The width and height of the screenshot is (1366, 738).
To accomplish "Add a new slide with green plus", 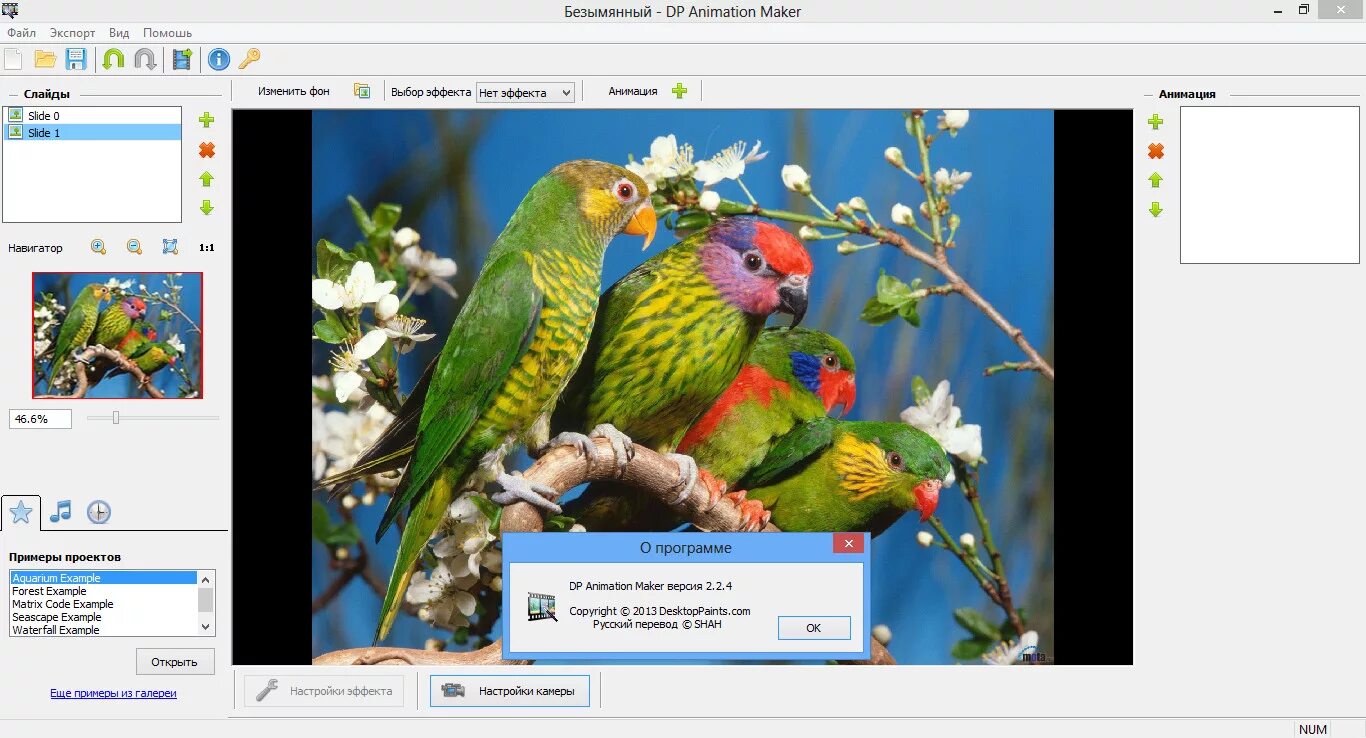I will (x=207, y=120).
